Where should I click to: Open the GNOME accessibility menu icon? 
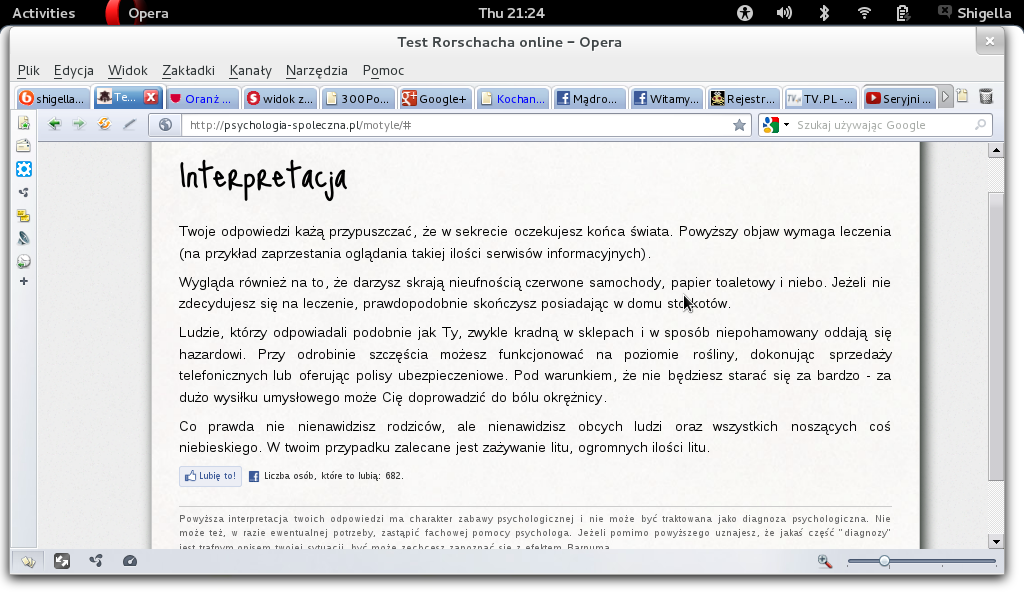745,13
